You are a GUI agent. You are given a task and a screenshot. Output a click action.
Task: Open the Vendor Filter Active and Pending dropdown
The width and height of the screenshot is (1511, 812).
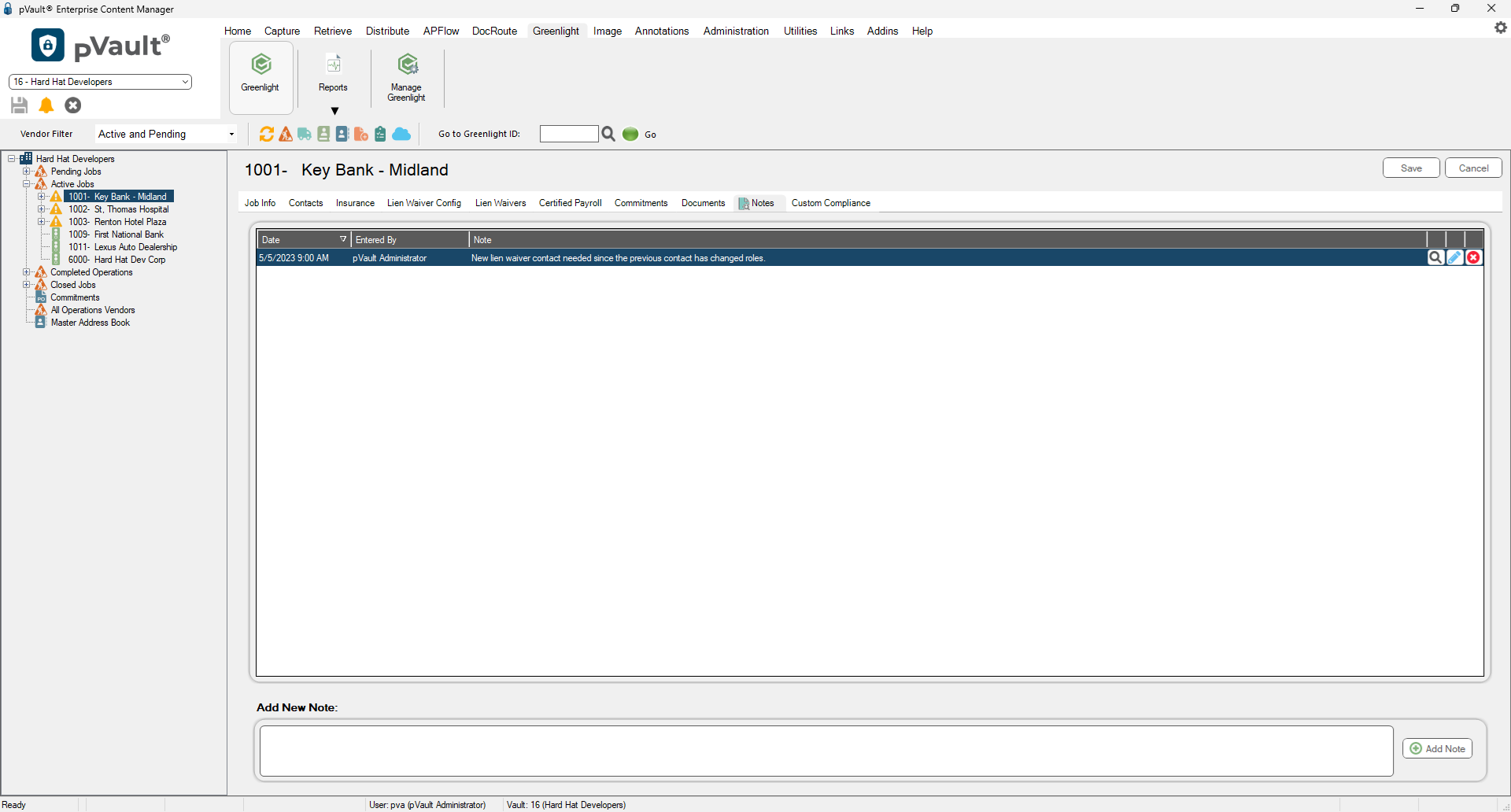pyautogui.click(x=166, y=135)
